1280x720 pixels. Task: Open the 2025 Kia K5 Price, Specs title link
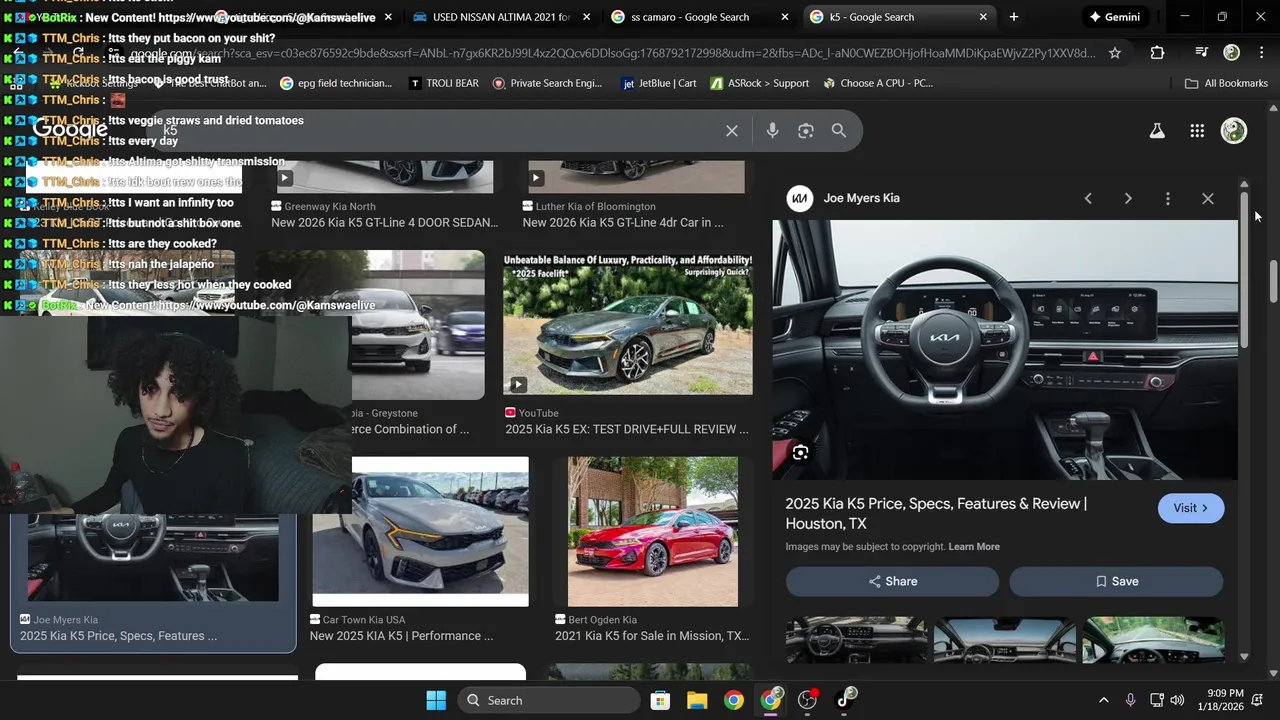(x=936, y=513)
